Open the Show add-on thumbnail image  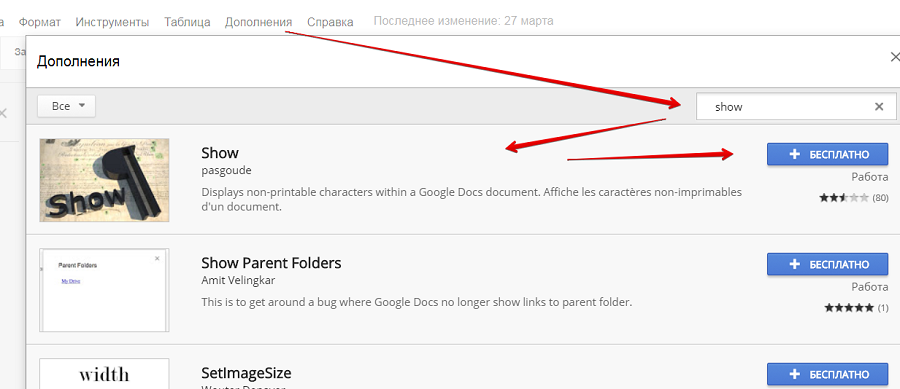coord(104,180)
